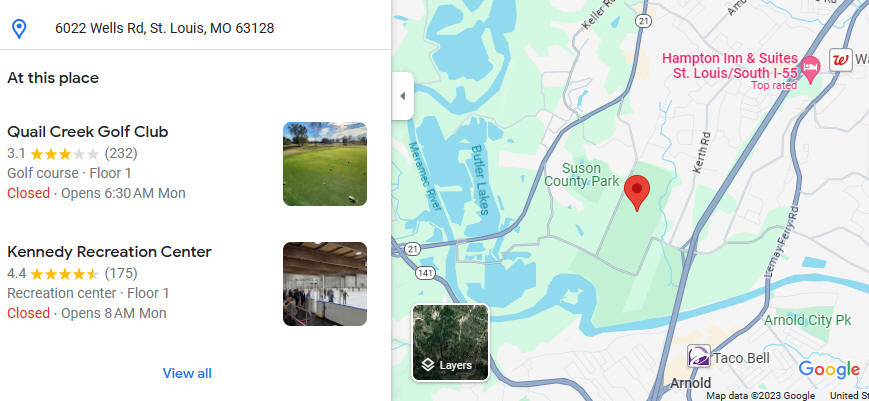Open the Hampton Inn hotel pin icon
This screenshot has width=869, height=401.
click(x=811, y=69)
